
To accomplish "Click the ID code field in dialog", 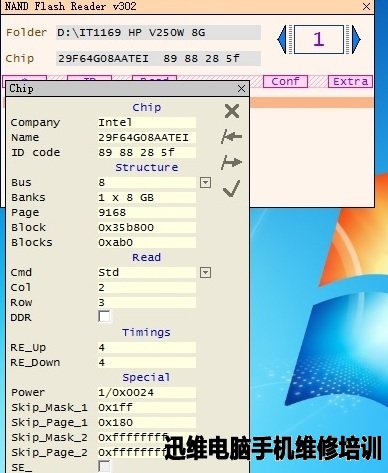I will pyautogui.click(x=147, y=152).
